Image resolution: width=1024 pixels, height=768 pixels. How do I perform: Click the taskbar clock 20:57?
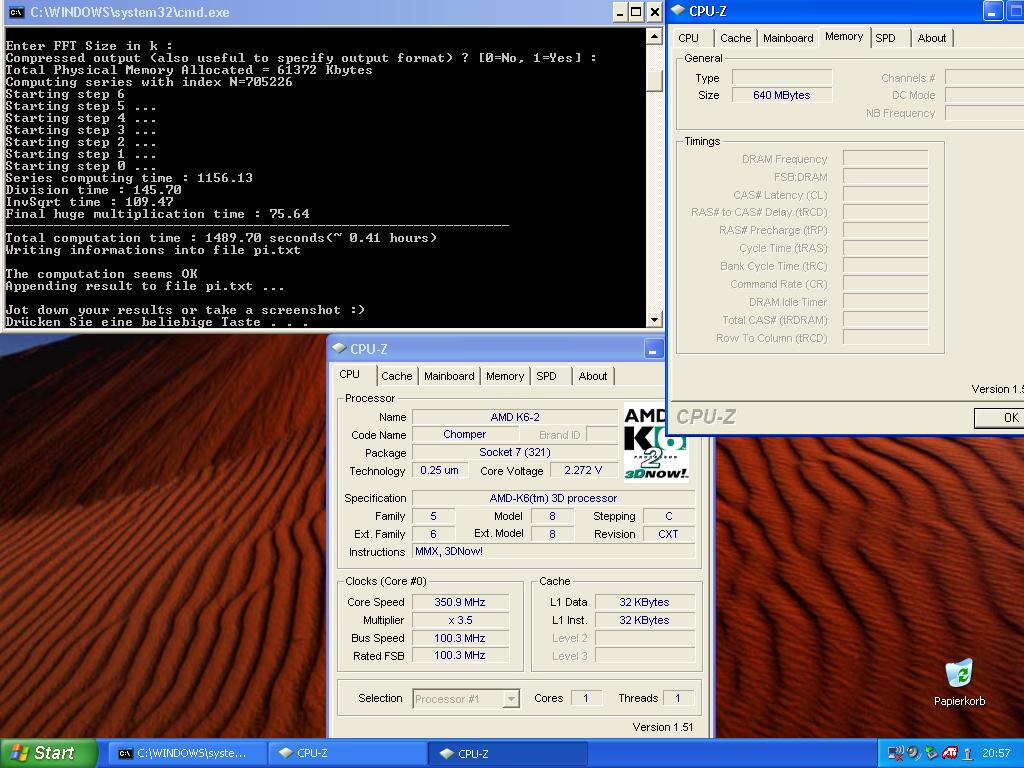(996, 753)
